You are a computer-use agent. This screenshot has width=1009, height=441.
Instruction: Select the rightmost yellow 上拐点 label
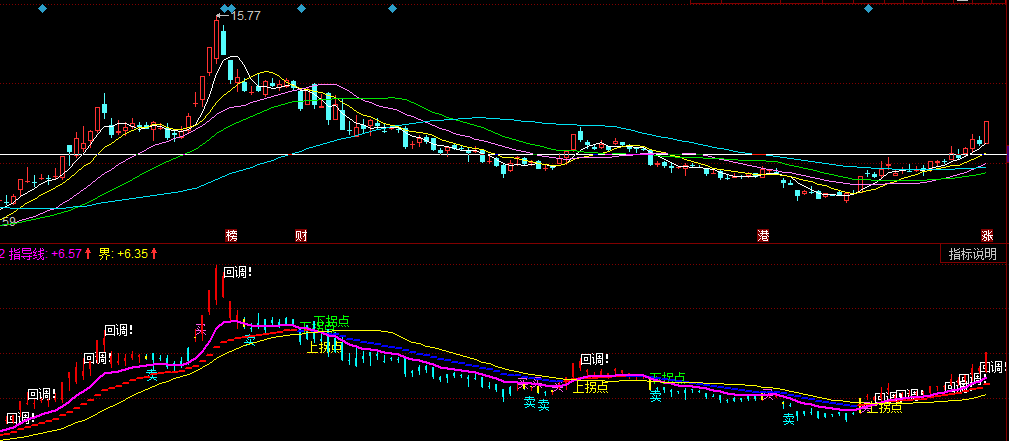click(885, 407)
